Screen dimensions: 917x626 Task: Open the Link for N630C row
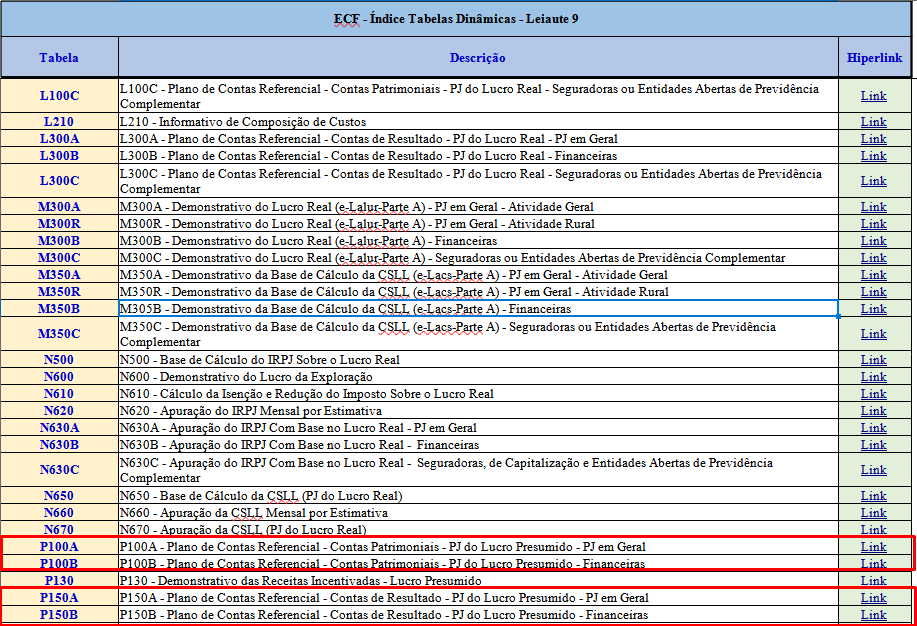pyautogui.click(x=873, y=470)
